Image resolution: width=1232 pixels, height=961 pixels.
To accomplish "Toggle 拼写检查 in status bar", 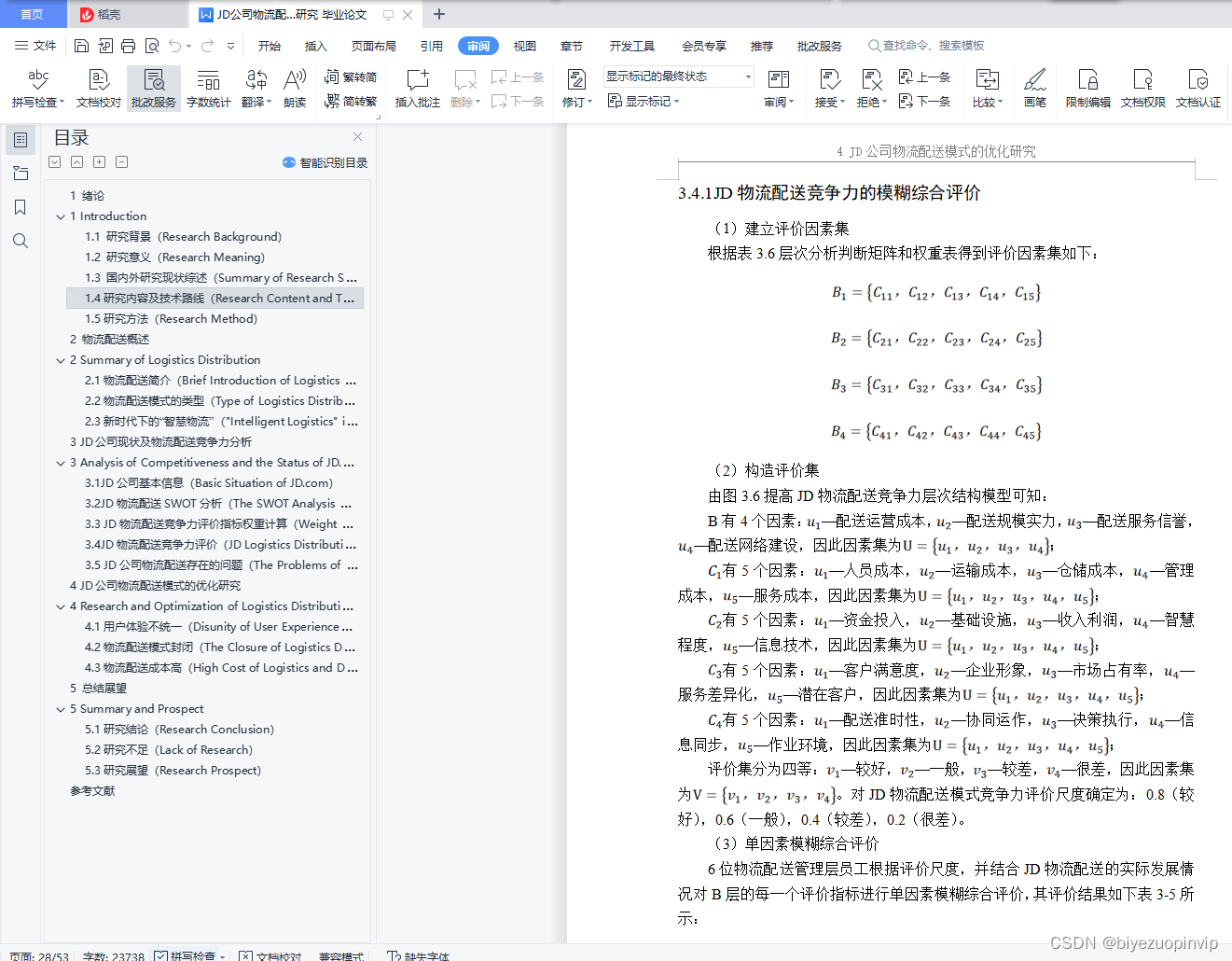I will pos(189,956).
